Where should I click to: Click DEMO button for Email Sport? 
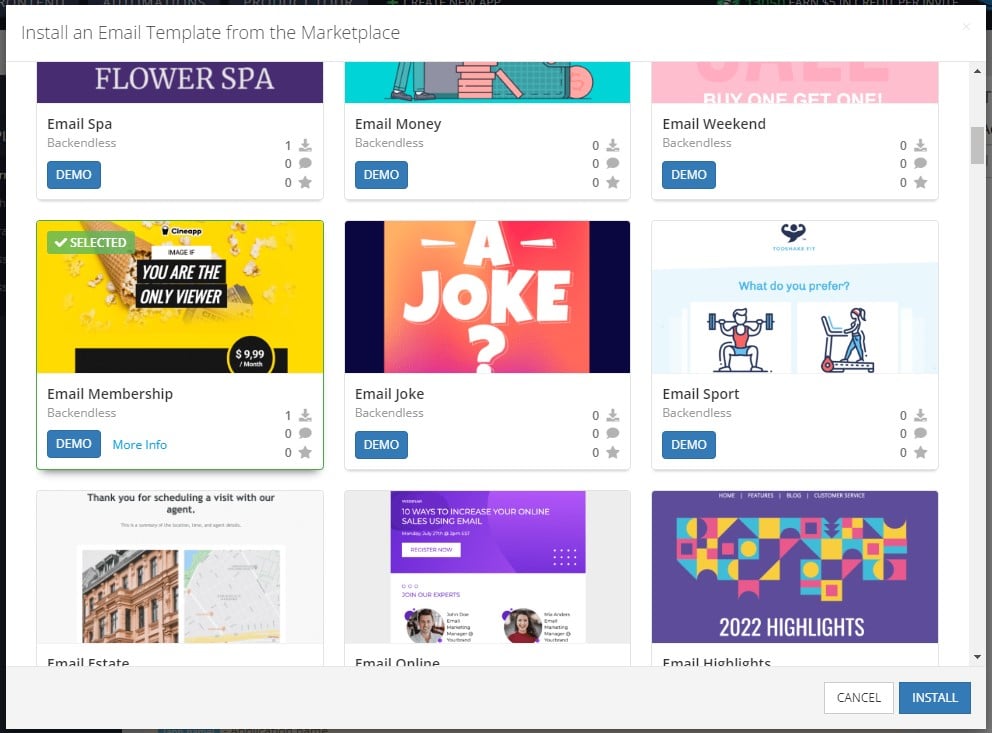pos(688,445)
